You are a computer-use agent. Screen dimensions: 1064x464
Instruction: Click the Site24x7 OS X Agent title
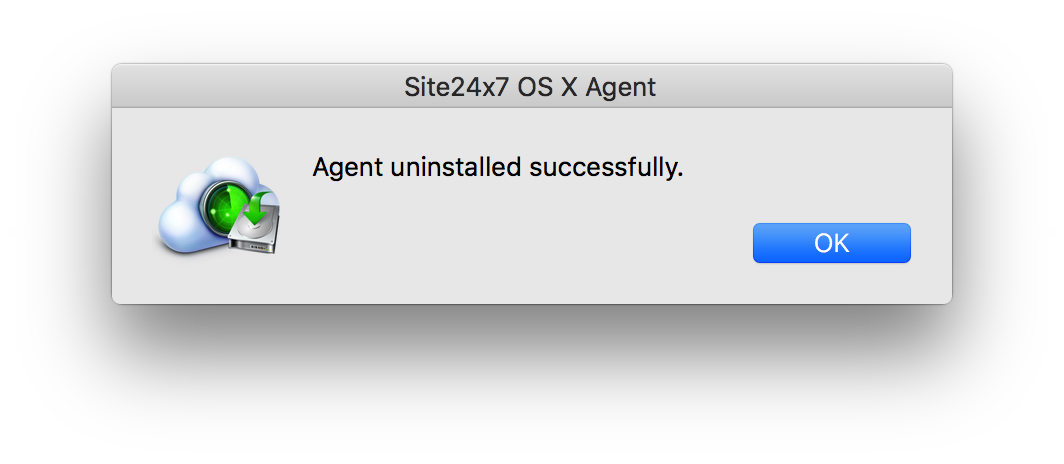[x=530, y=87]
